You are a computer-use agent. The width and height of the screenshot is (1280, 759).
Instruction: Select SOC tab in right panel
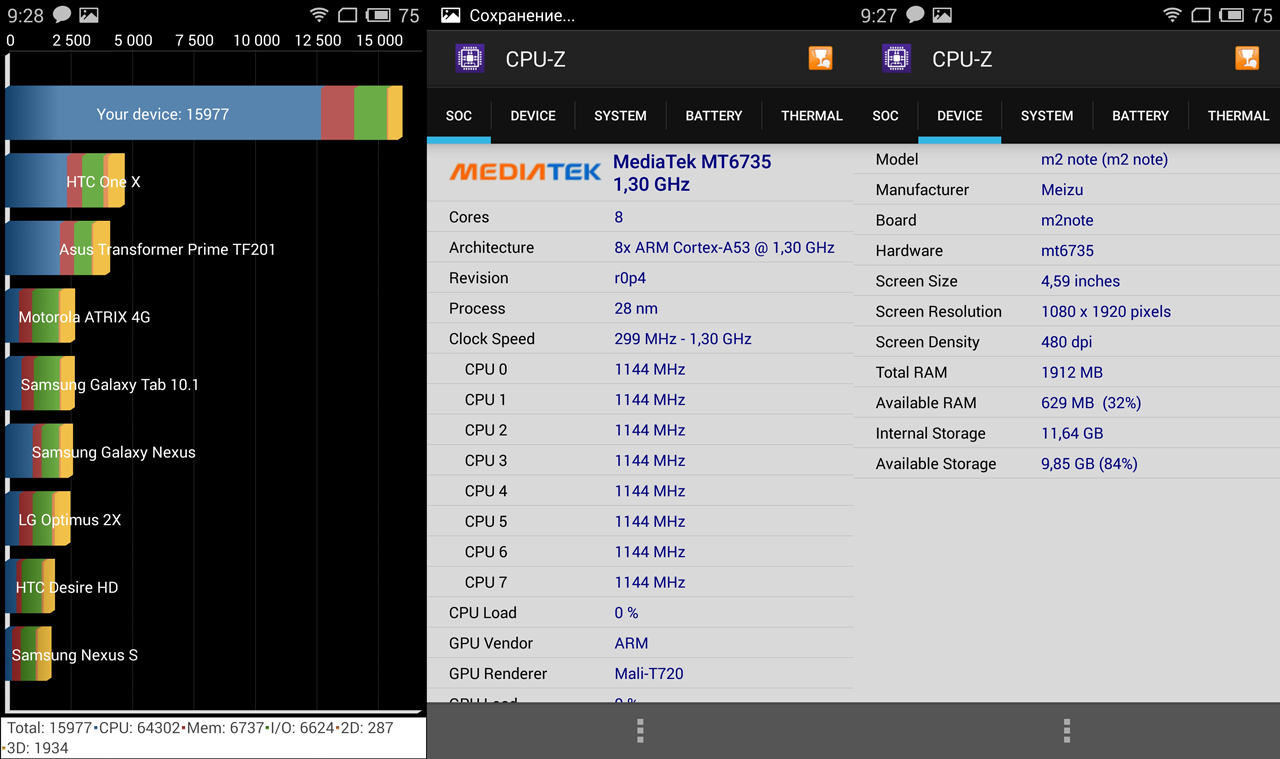[886, 116]
